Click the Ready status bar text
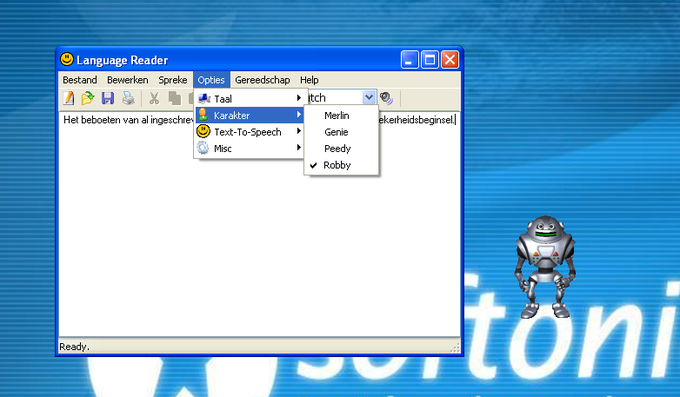Viewport: 680px width, 397px height. click(x=74, y=347)
